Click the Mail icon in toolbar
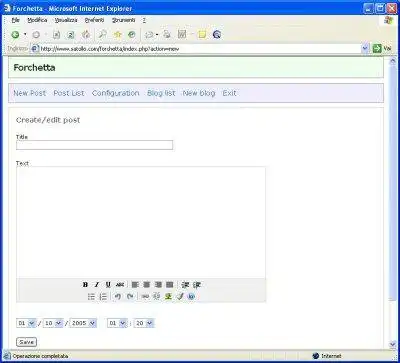400x363 pixels. pos(150,34)
